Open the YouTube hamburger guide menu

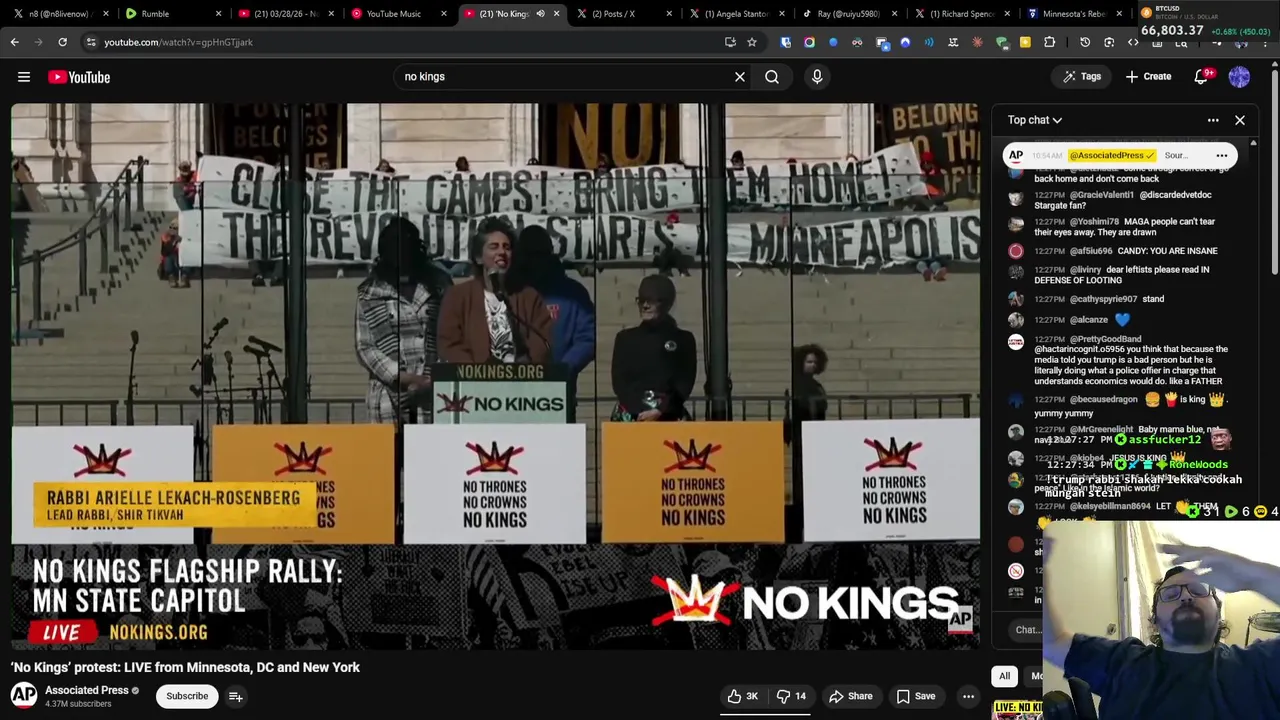pyautogui.click(x=24, y=77)
